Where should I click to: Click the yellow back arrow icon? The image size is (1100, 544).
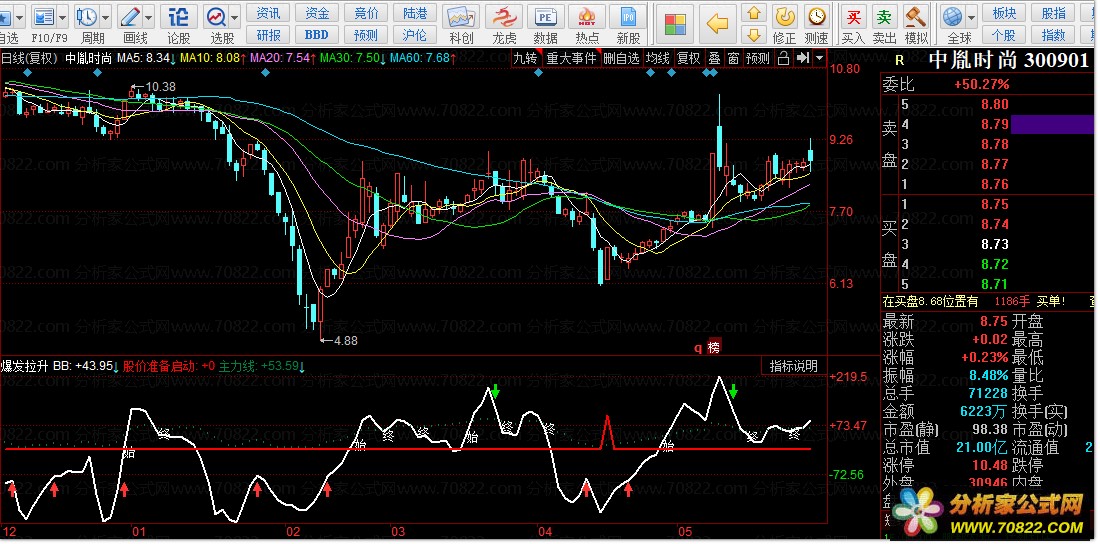717,24
